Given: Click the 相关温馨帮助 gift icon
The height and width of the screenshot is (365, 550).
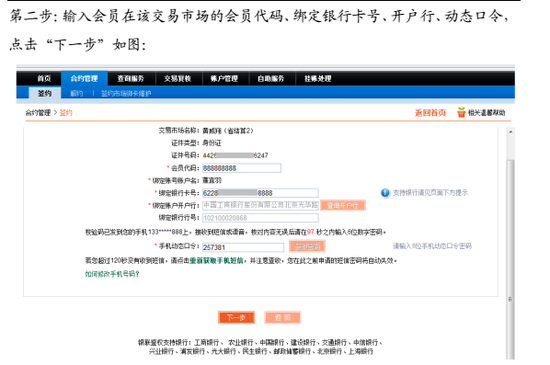Looking at the screenshot, I should pos(461,113).
